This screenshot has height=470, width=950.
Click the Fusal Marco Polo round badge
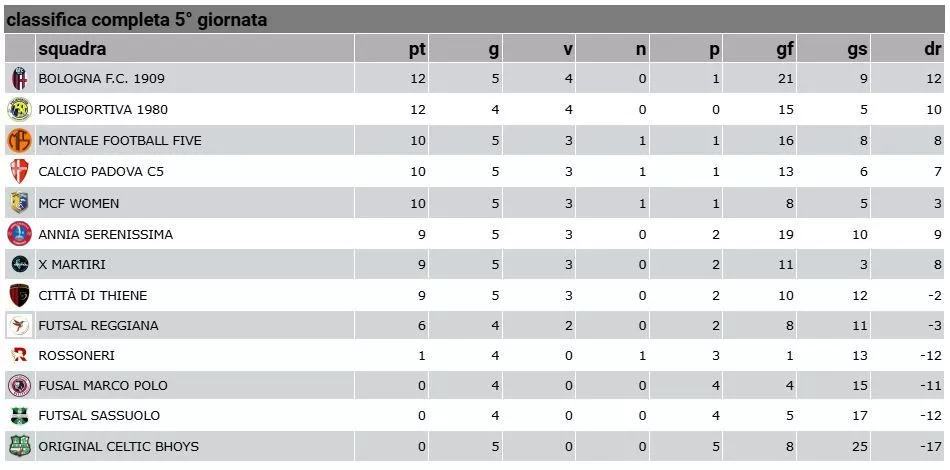(x=19, y=385)
